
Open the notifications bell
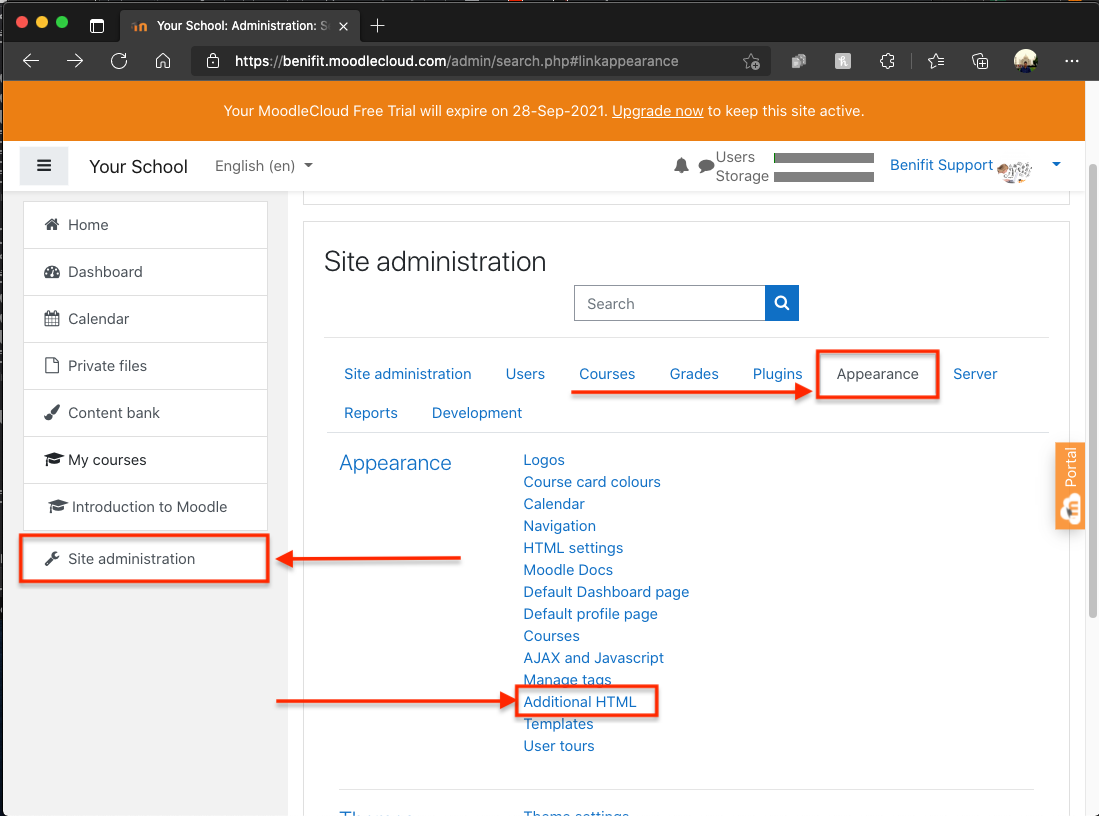(x=681, y=165)
